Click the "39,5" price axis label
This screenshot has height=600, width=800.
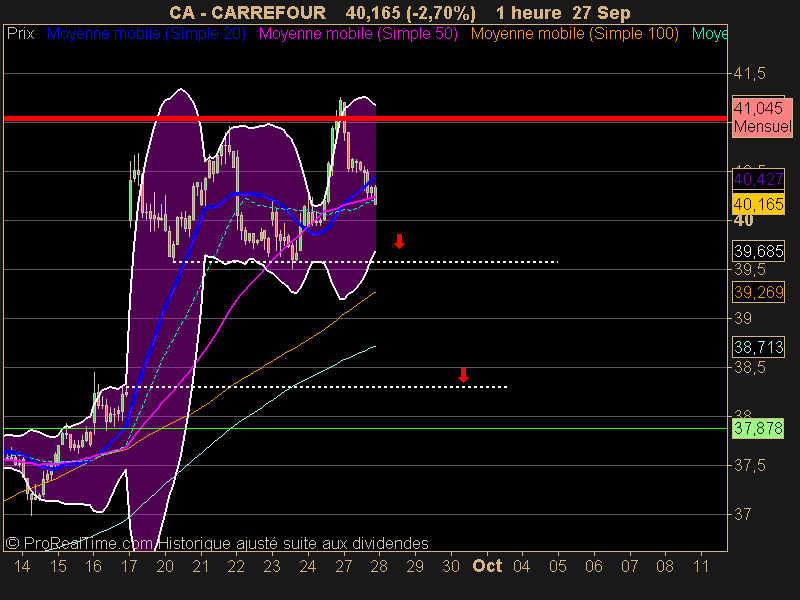[749, 269]
